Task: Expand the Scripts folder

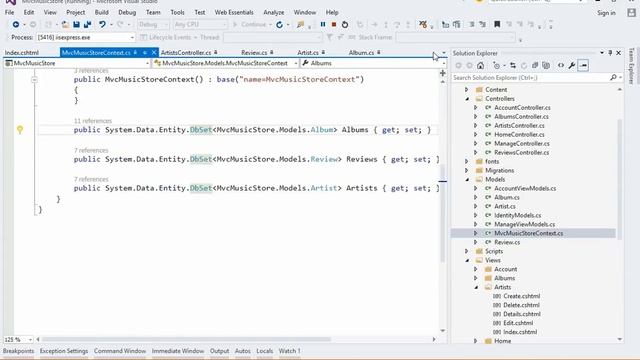Action: point(467,251)
